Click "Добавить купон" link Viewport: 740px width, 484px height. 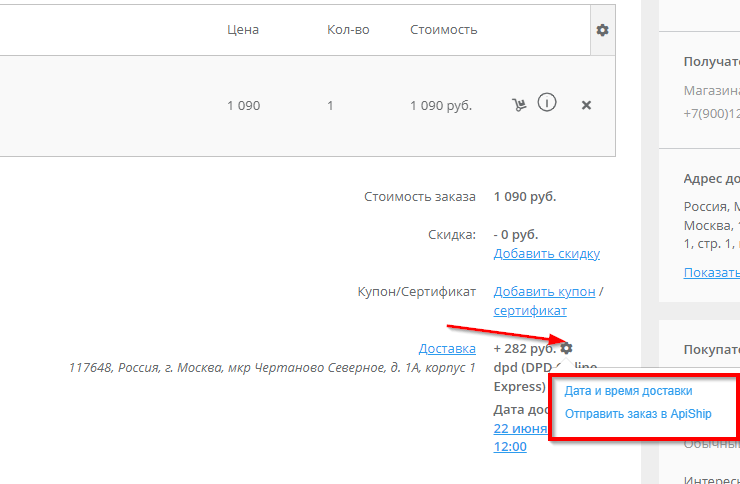click(x=544, y=291)
